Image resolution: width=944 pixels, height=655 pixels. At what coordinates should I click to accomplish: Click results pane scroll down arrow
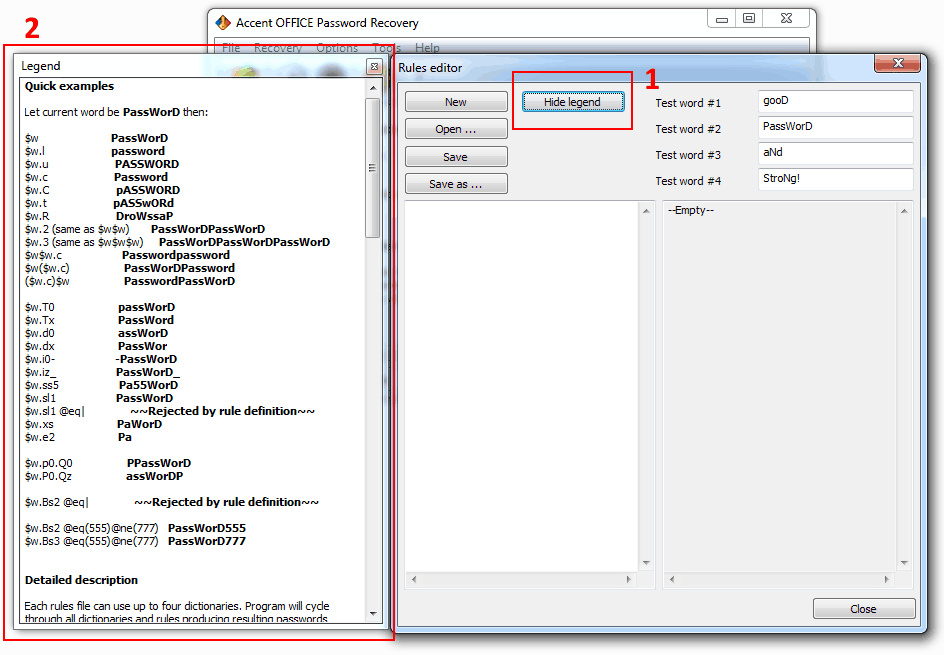(904, 563)
